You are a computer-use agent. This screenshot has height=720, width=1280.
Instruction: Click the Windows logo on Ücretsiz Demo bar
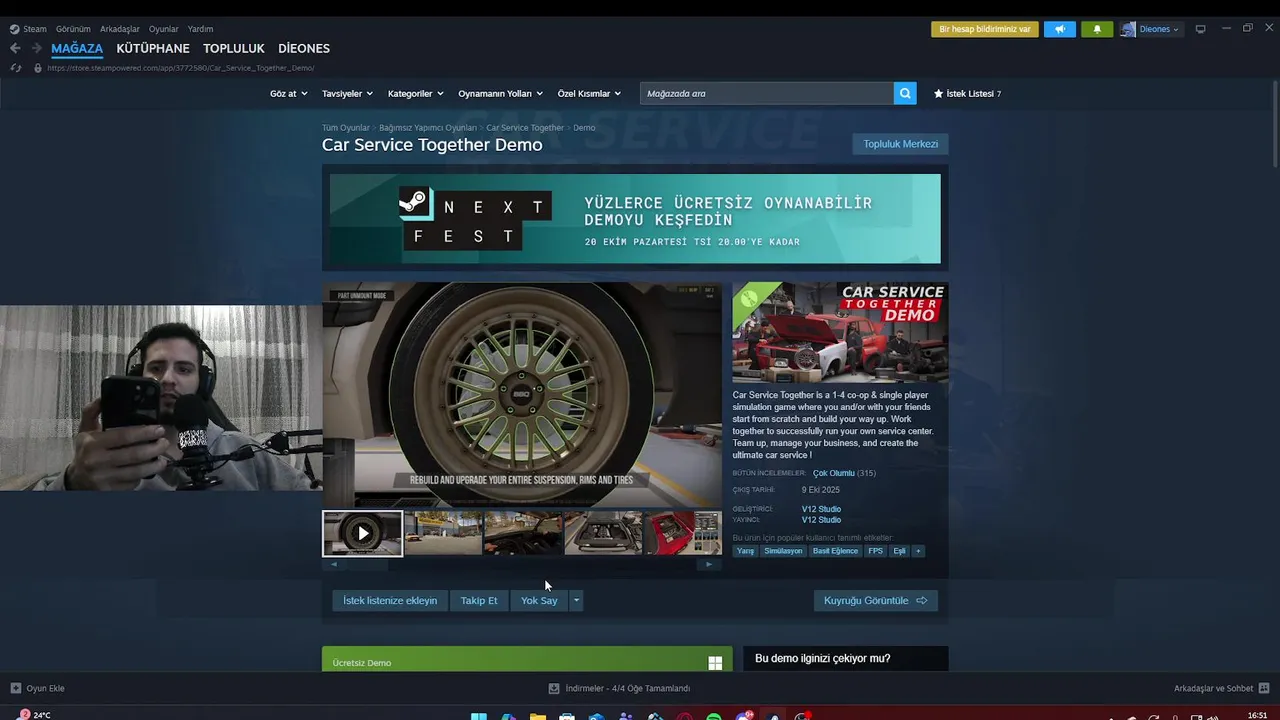[715, 663]
